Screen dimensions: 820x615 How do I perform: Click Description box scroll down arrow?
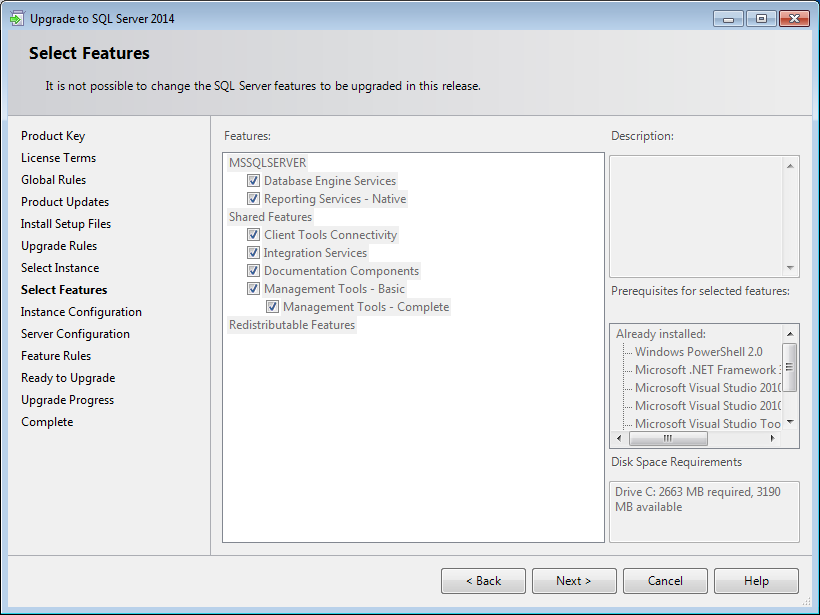pyautogui.click(x=790, y=268)
